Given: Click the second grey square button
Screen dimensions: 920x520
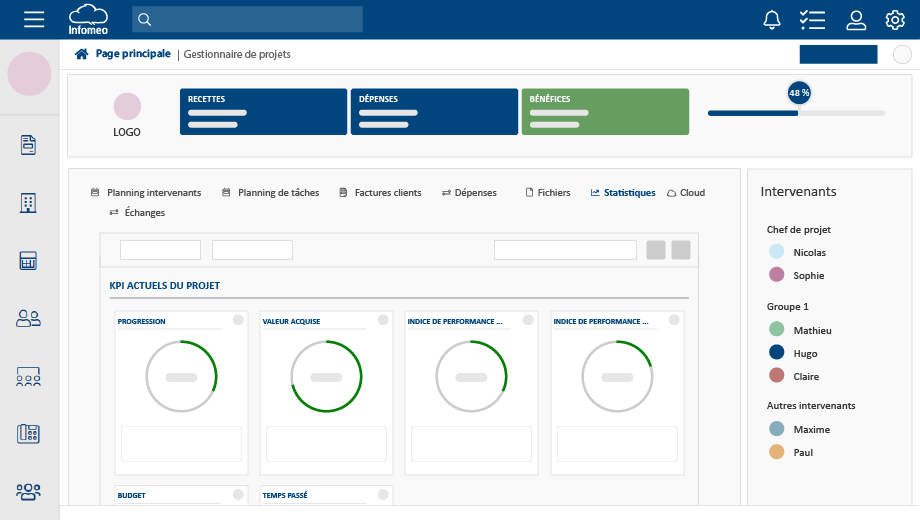Looking at the screenshot, I should 681,250.
